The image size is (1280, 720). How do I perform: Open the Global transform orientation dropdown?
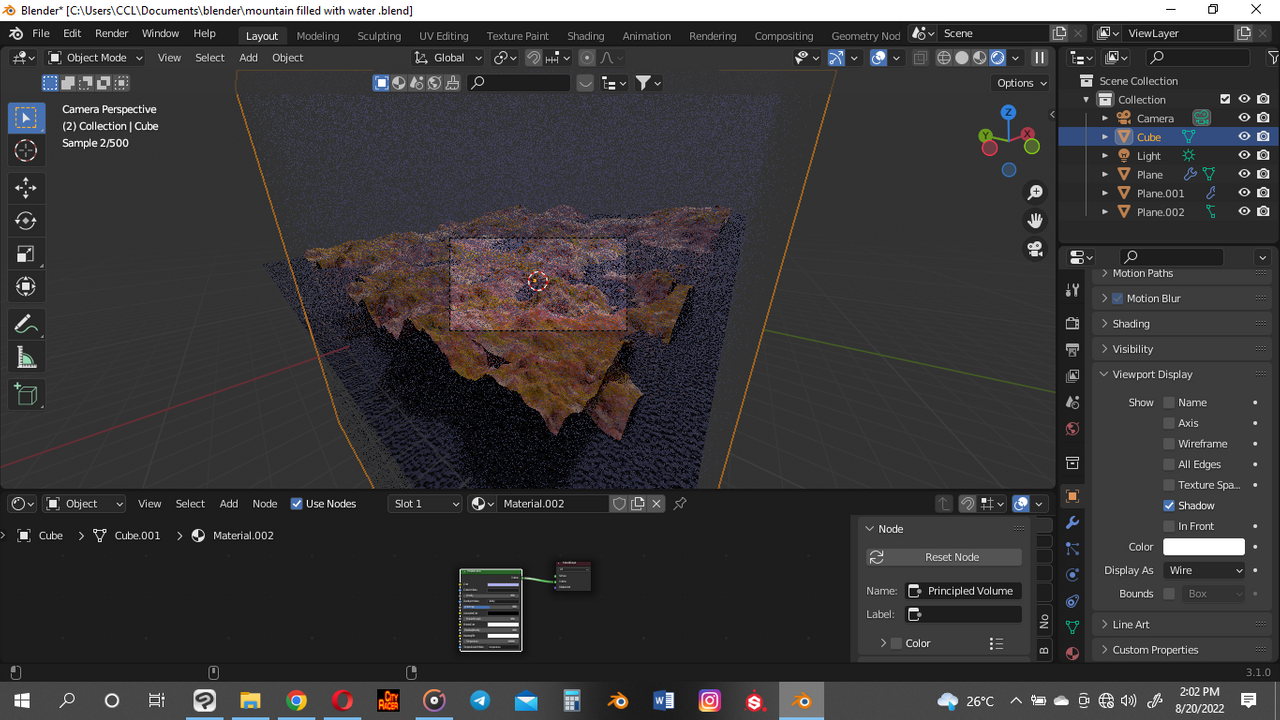(x=448, y=58)
